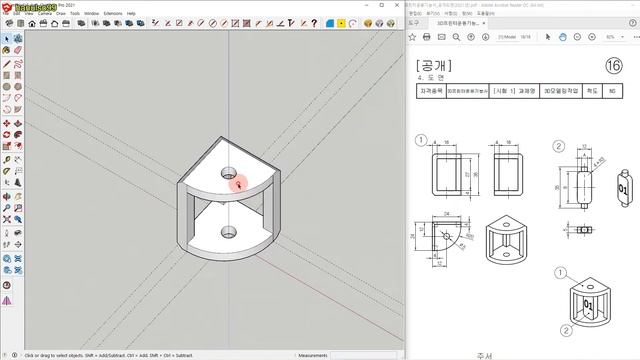Select the Protractor tool
Screen dimensions: 640x360
[7, 171]
